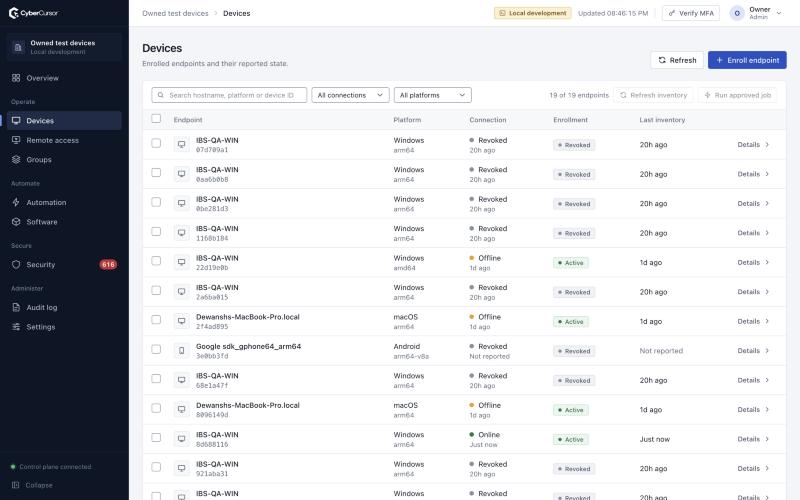Click Enroll endpoint
Screen dimensions: 800x500
pos(747,60)
